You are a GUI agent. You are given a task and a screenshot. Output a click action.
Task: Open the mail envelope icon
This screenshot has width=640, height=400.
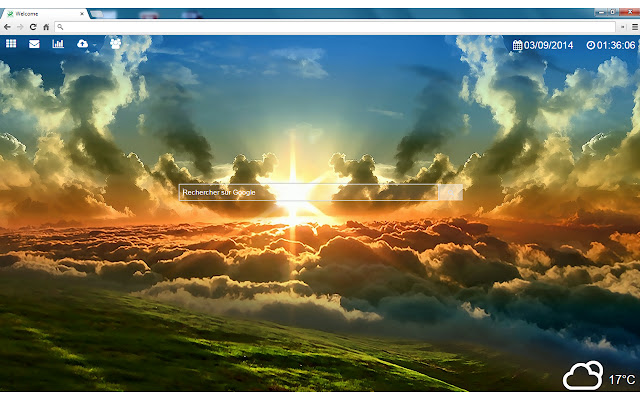pos(34,44)
